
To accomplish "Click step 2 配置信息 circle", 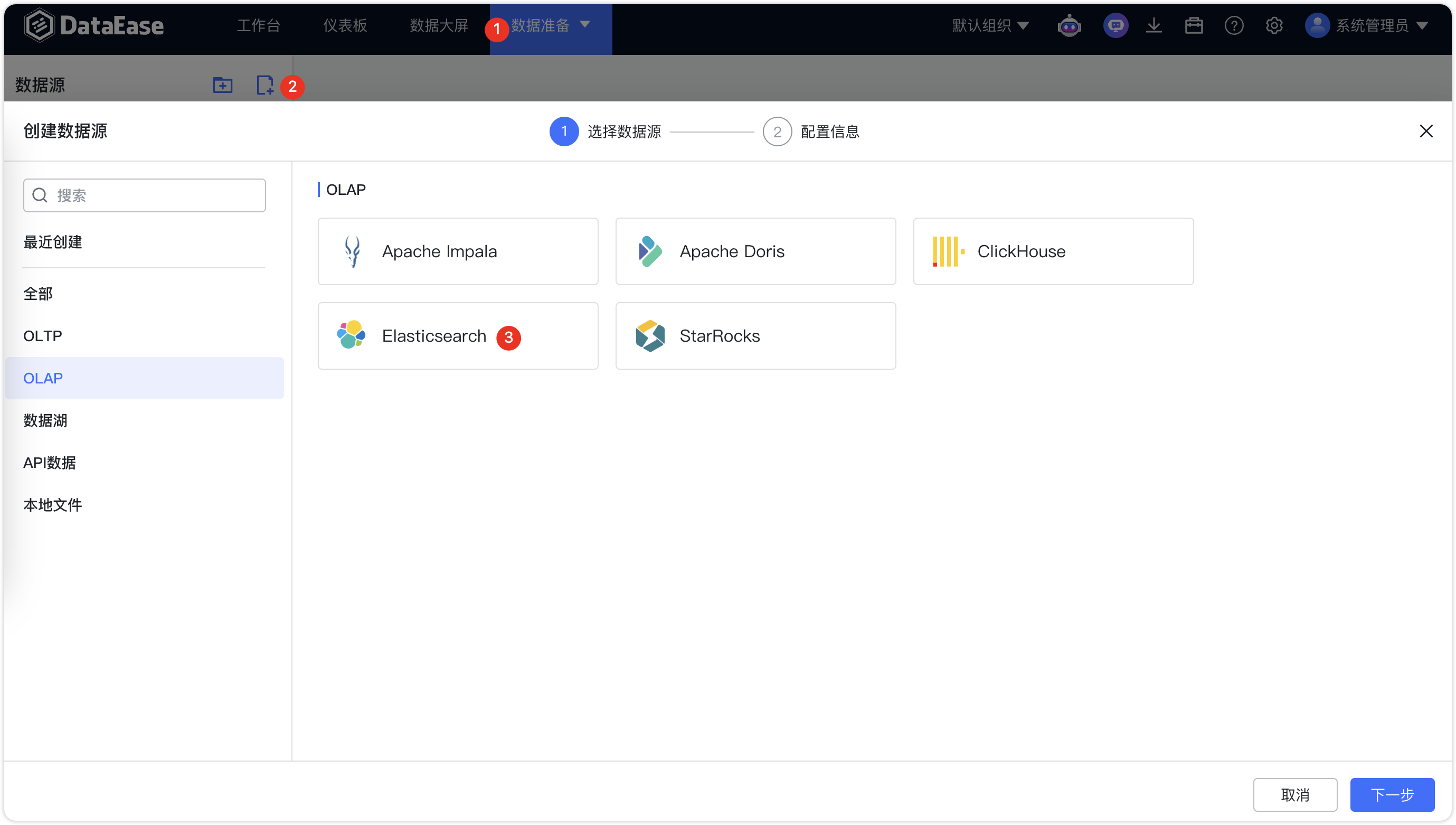I will tap(777, 132).
